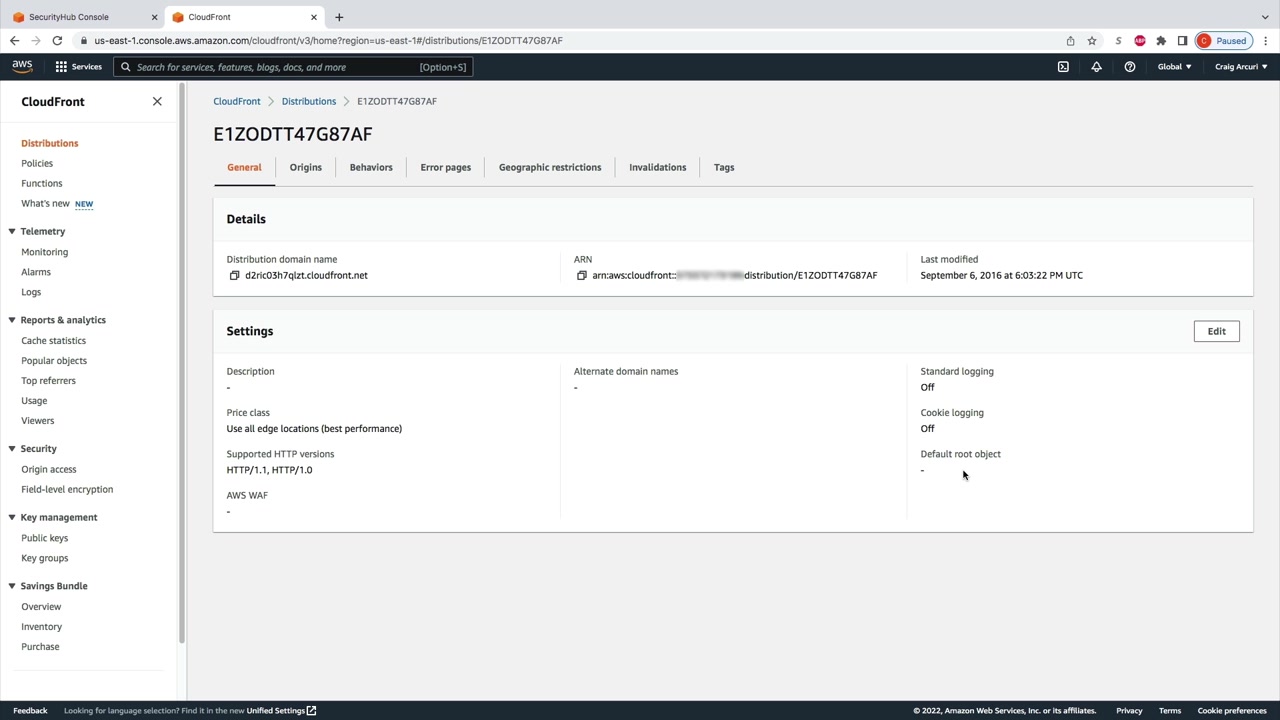Open the Error pages tab
This screenshot has width=1280, height=720.
click(446, 168)
